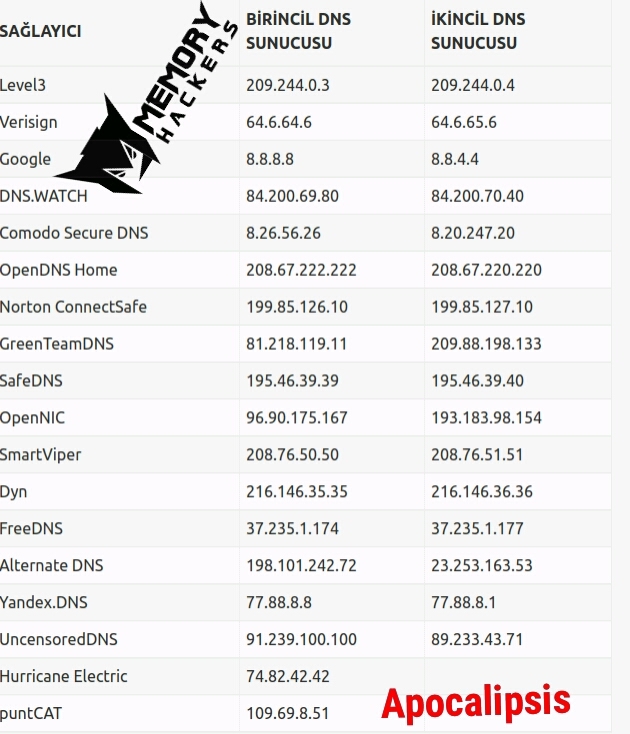Click Comodo Secure DNS address 8.26.56.26
This screenshot has height=734, width=630.
point(284,233)
